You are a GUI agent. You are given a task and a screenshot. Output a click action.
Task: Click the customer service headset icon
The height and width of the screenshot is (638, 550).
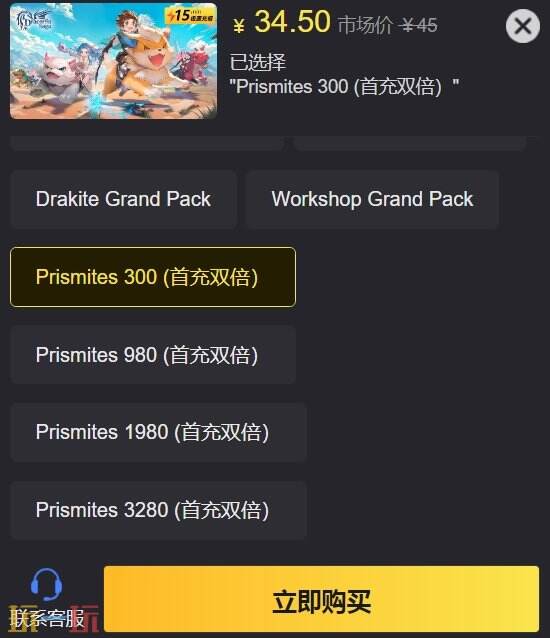(46, 585)
